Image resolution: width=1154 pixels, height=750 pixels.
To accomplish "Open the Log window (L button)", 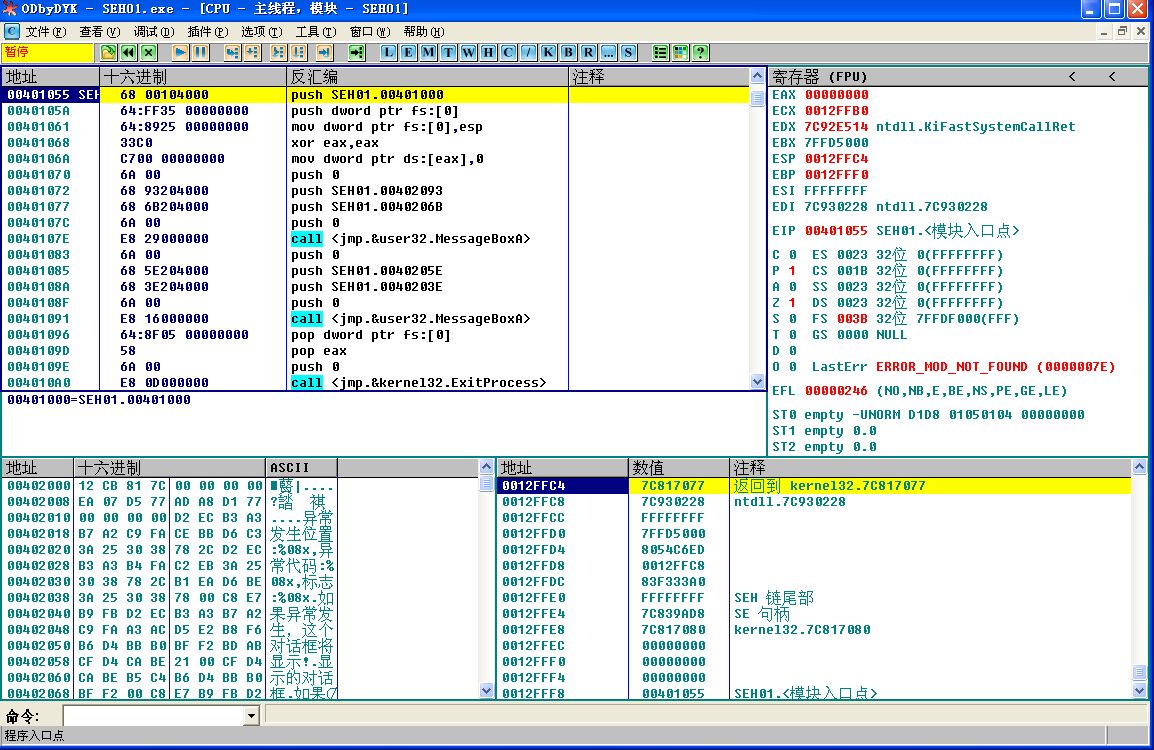I will (388, 52).
